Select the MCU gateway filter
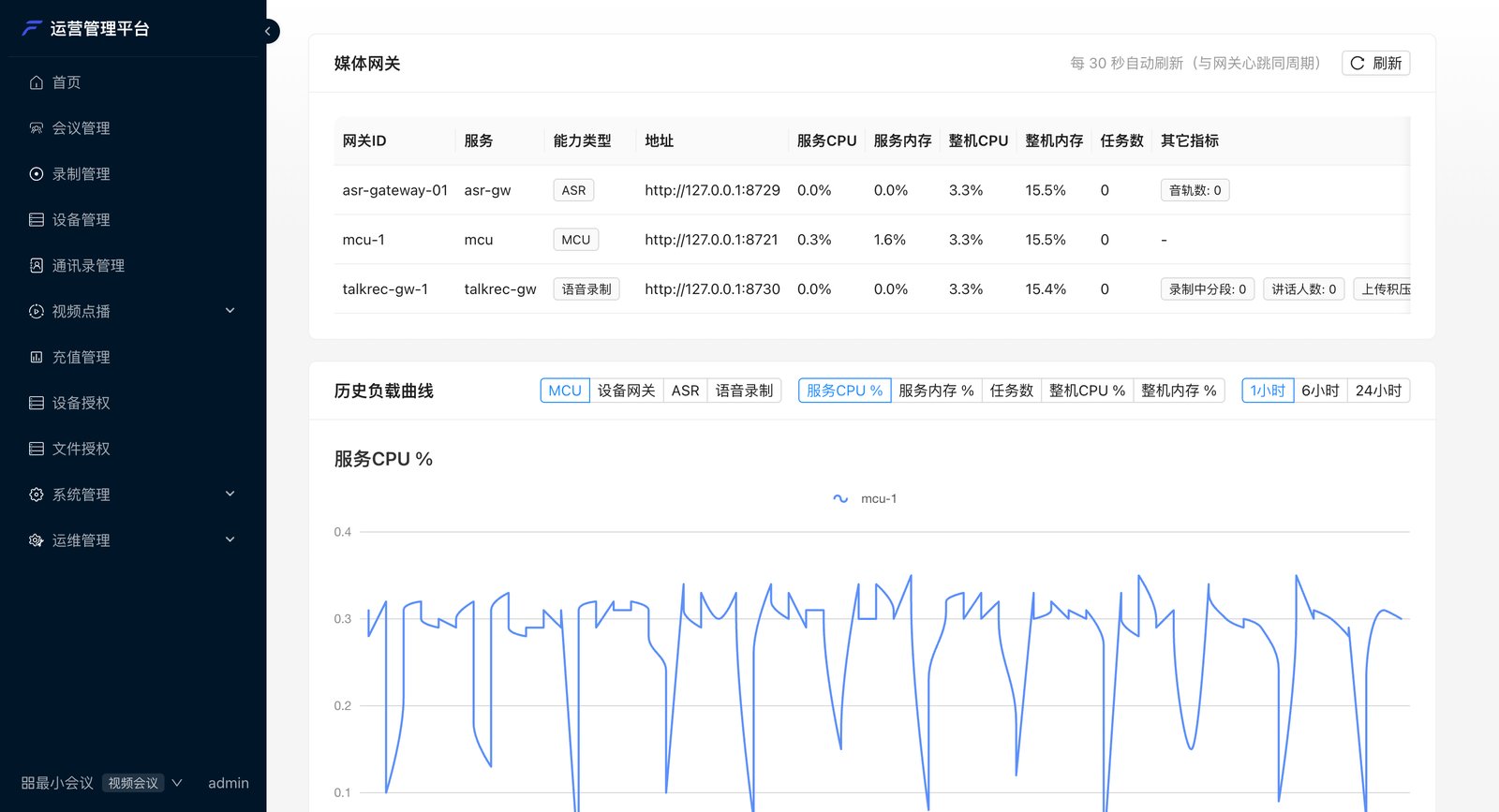The height and width of the screenshot is (812, 1499). click(x=565, y=391)
